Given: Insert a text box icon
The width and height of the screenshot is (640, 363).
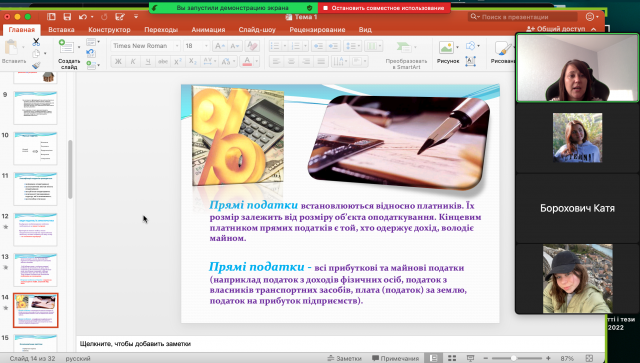Looking at the screenshot, I should 471,61.
